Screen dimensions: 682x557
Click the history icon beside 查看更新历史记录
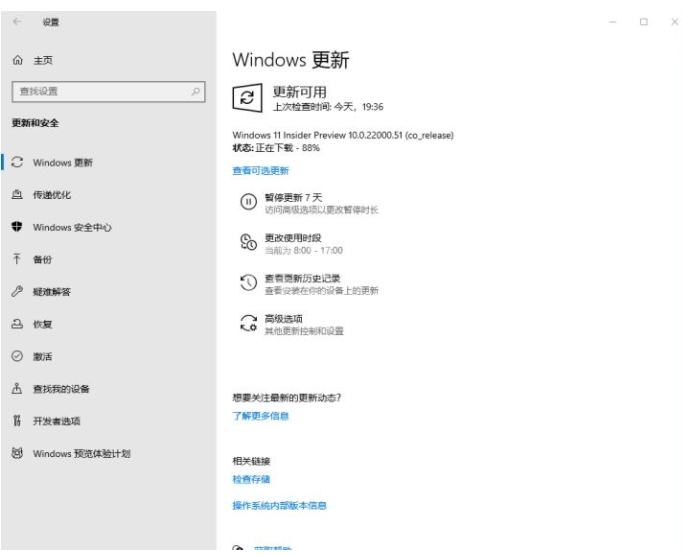tap(248, 283)
